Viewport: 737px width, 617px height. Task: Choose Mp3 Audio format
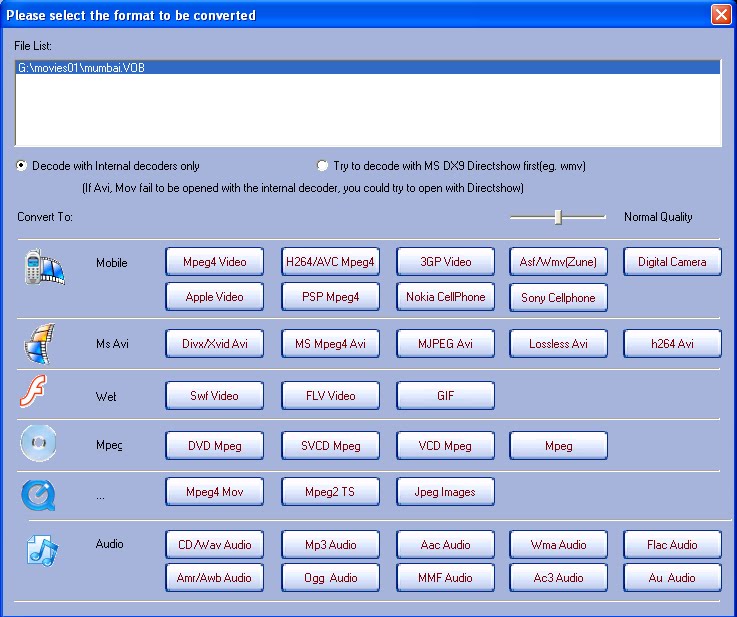click(330, 545)
